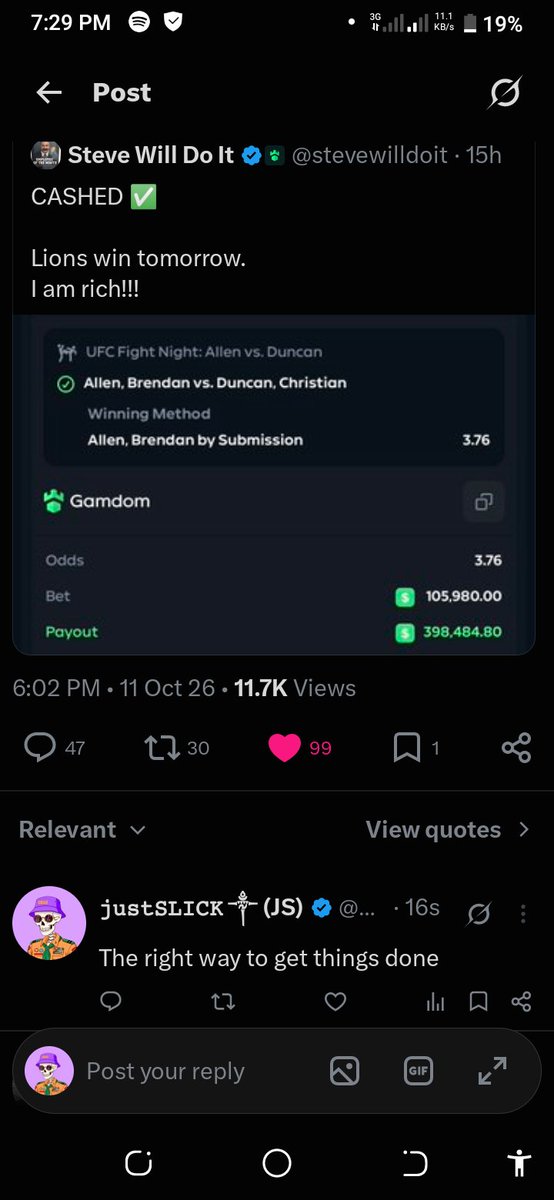Viewport: 554px width, 1200px height.
Task: Expand the Relevant sort dropdown
Action: (83, 830)
